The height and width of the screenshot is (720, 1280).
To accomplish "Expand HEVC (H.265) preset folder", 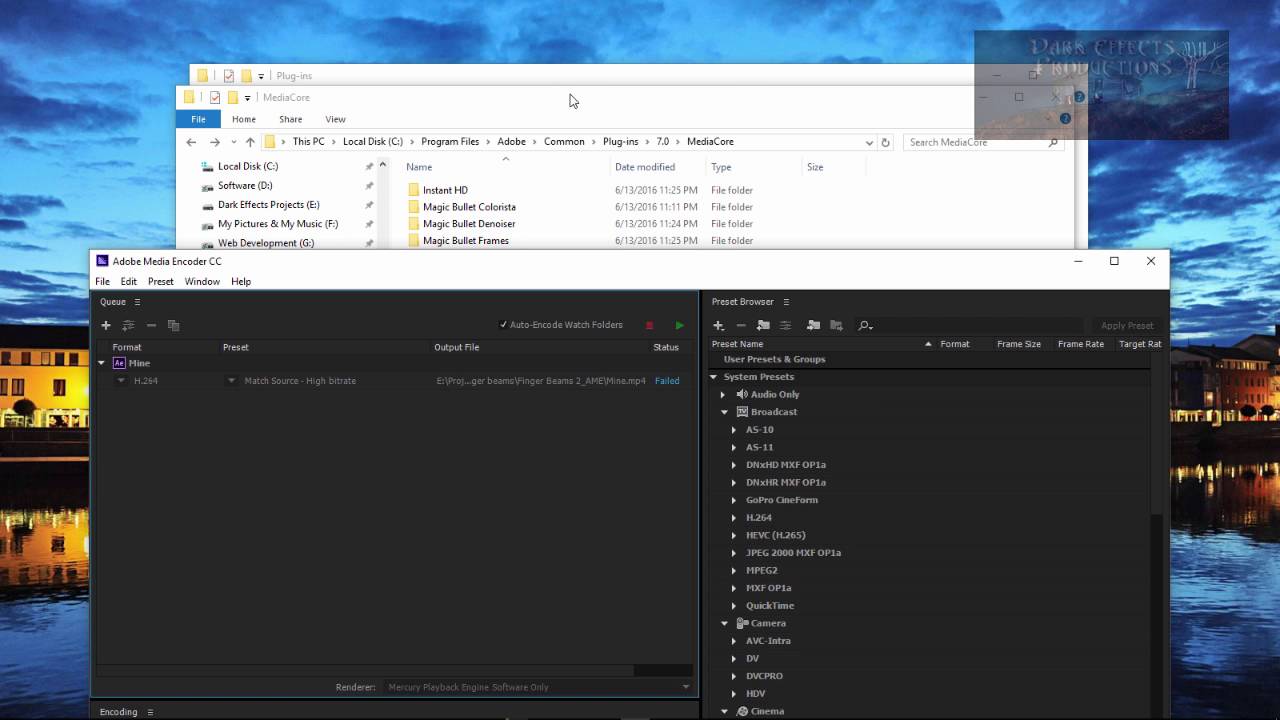I will 734,536.
